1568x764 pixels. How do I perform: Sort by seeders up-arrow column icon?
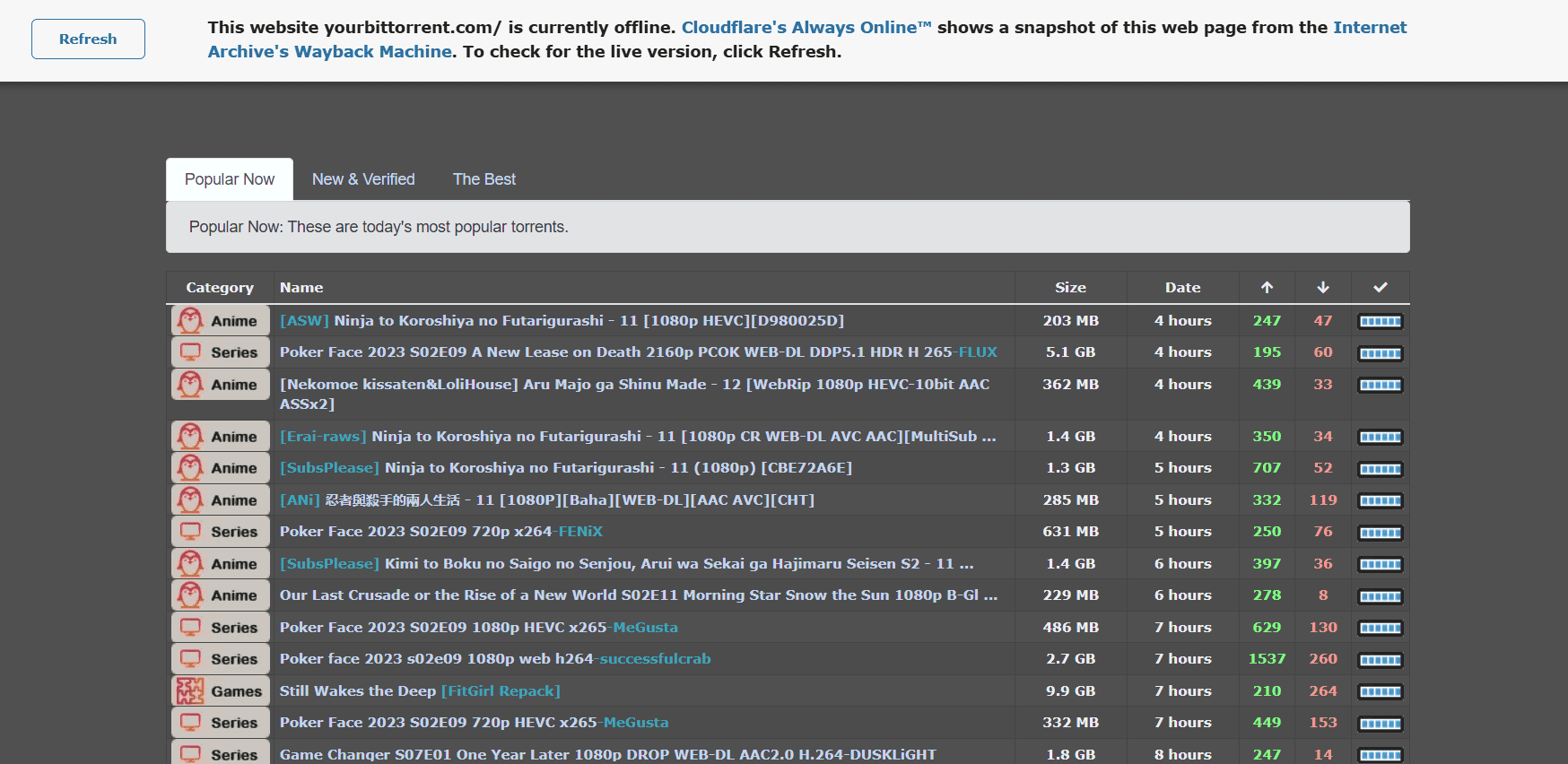(x=1267, y=288)
